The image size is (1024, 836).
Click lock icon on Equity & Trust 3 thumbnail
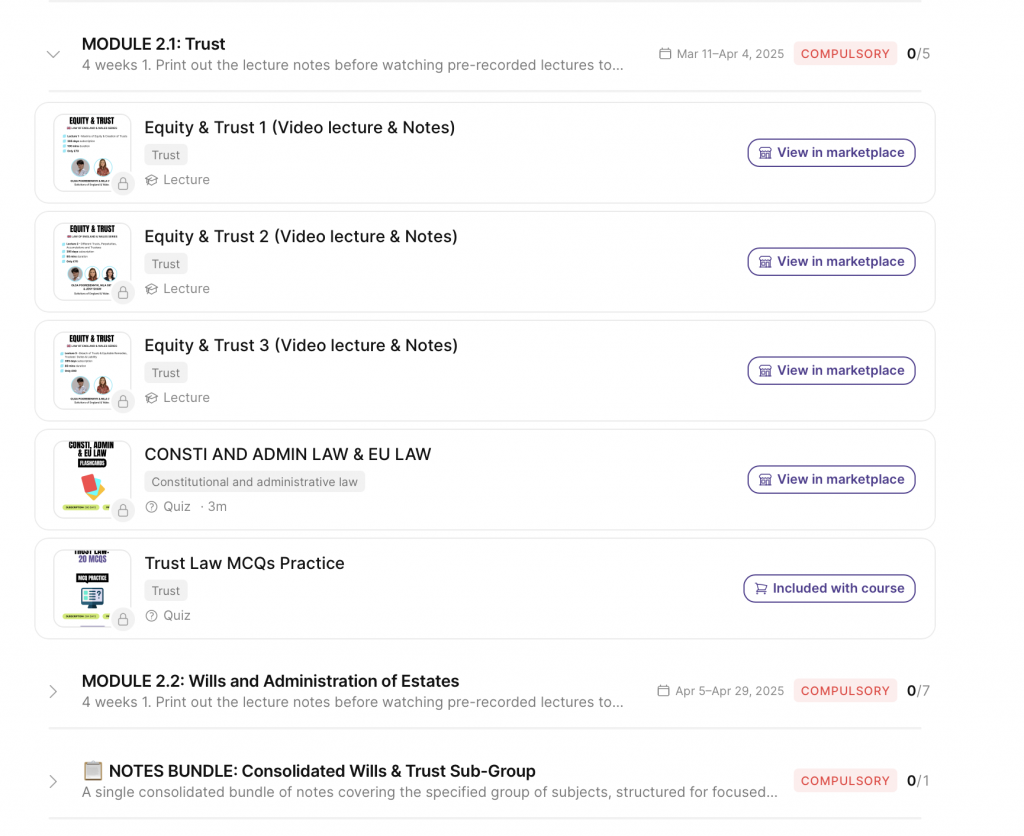[123, 402]
